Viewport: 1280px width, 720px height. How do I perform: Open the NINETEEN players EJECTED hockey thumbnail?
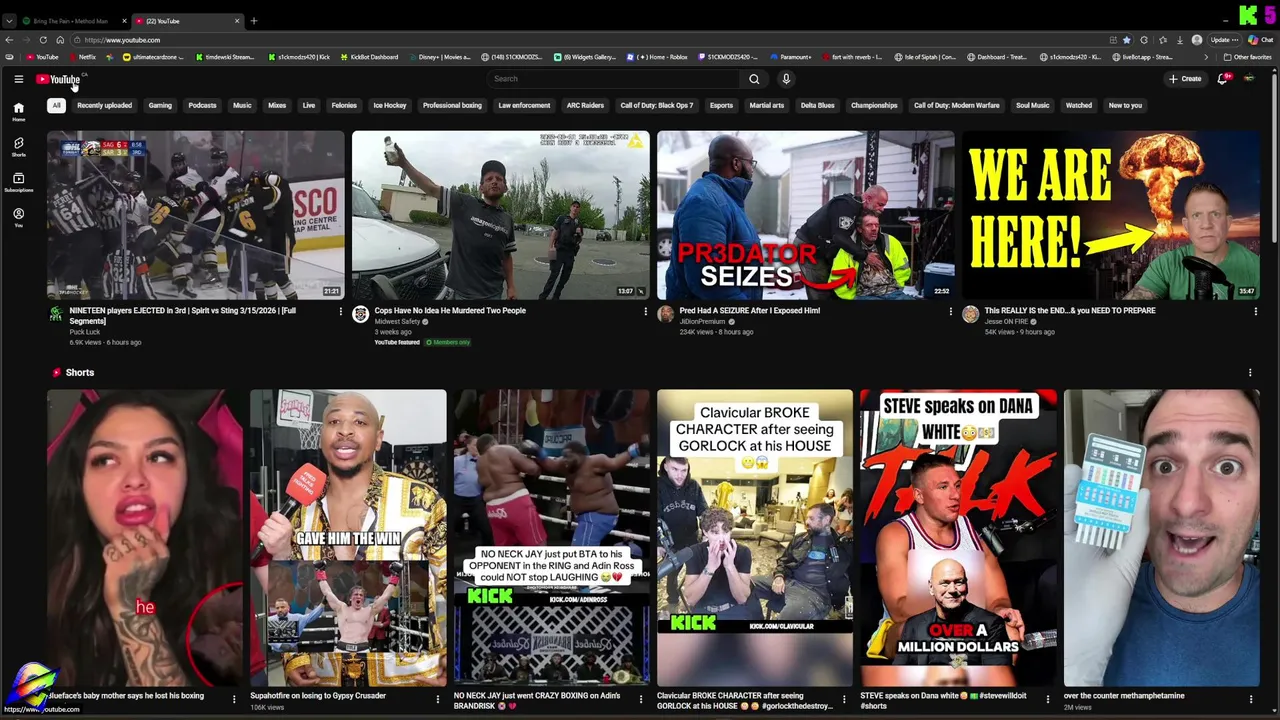click(x=196, y=215)
